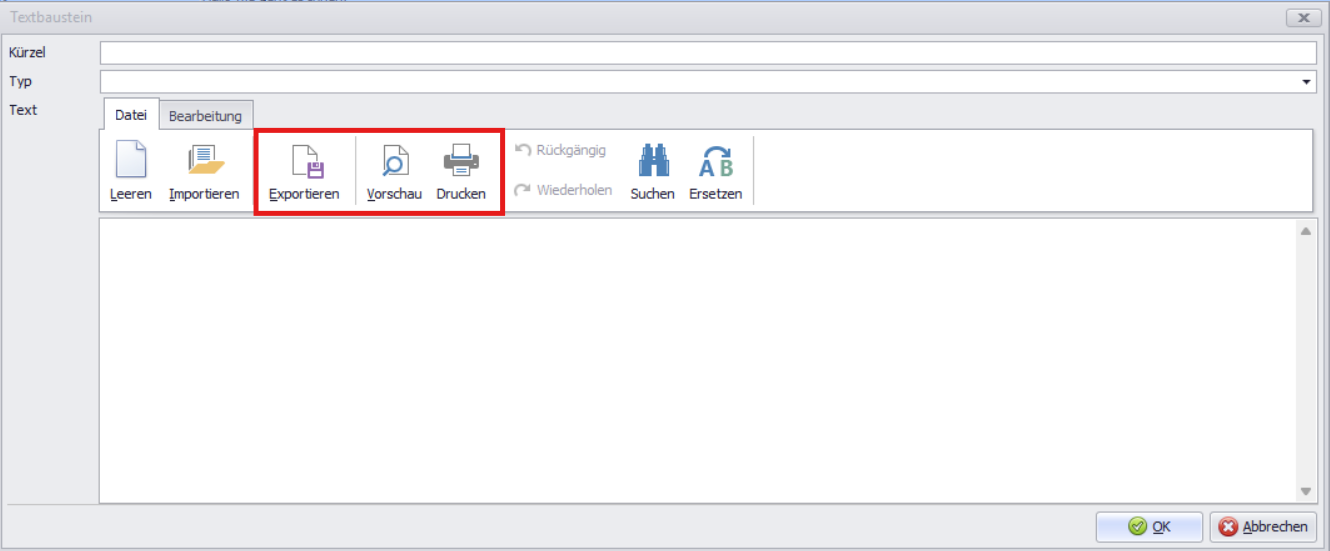
Task: Click the Rückgängig undo item
Action: click(560, 151)
